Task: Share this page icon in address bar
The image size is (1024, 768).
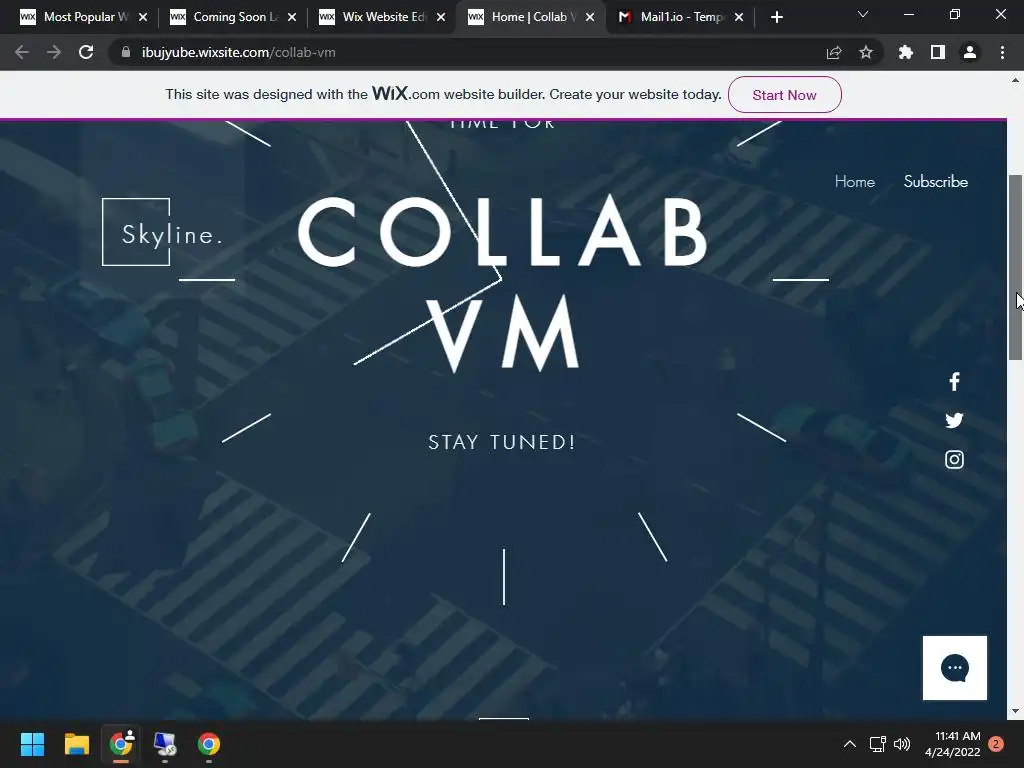Action: pos(833,52)
